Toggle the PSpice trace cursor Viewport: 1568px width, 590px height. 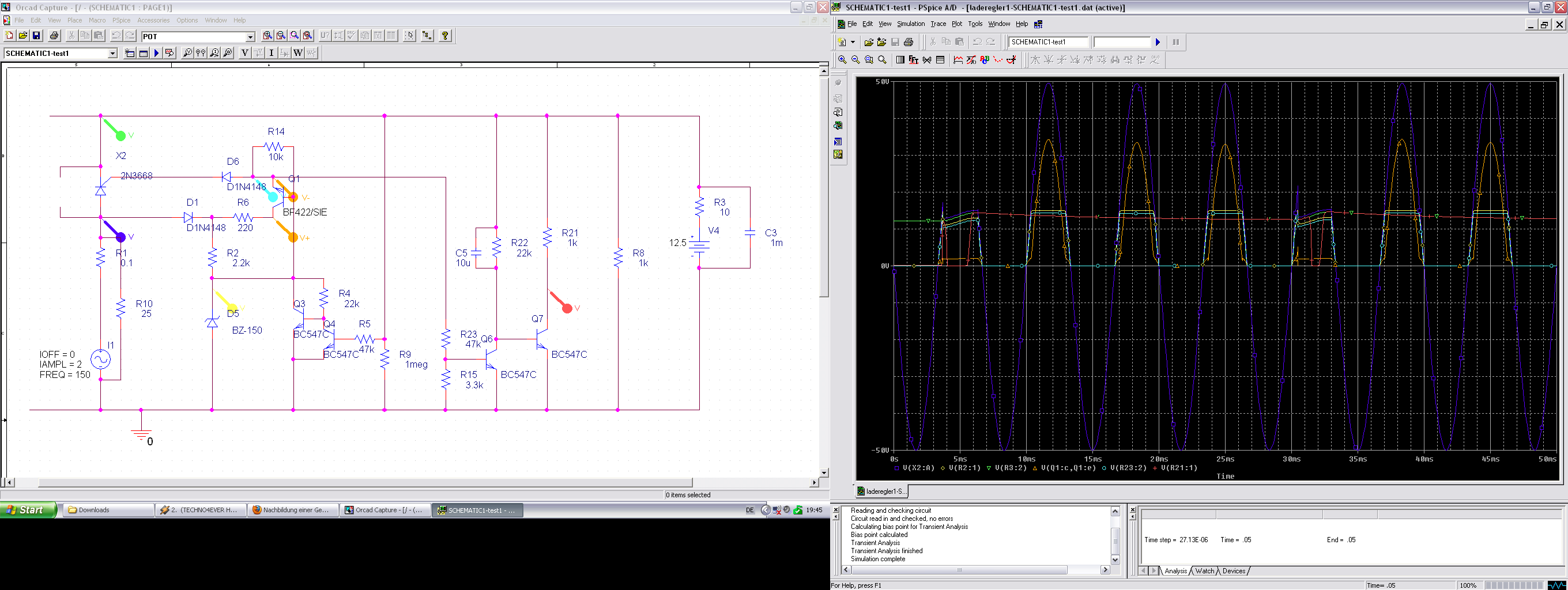tap(1012, 59)
